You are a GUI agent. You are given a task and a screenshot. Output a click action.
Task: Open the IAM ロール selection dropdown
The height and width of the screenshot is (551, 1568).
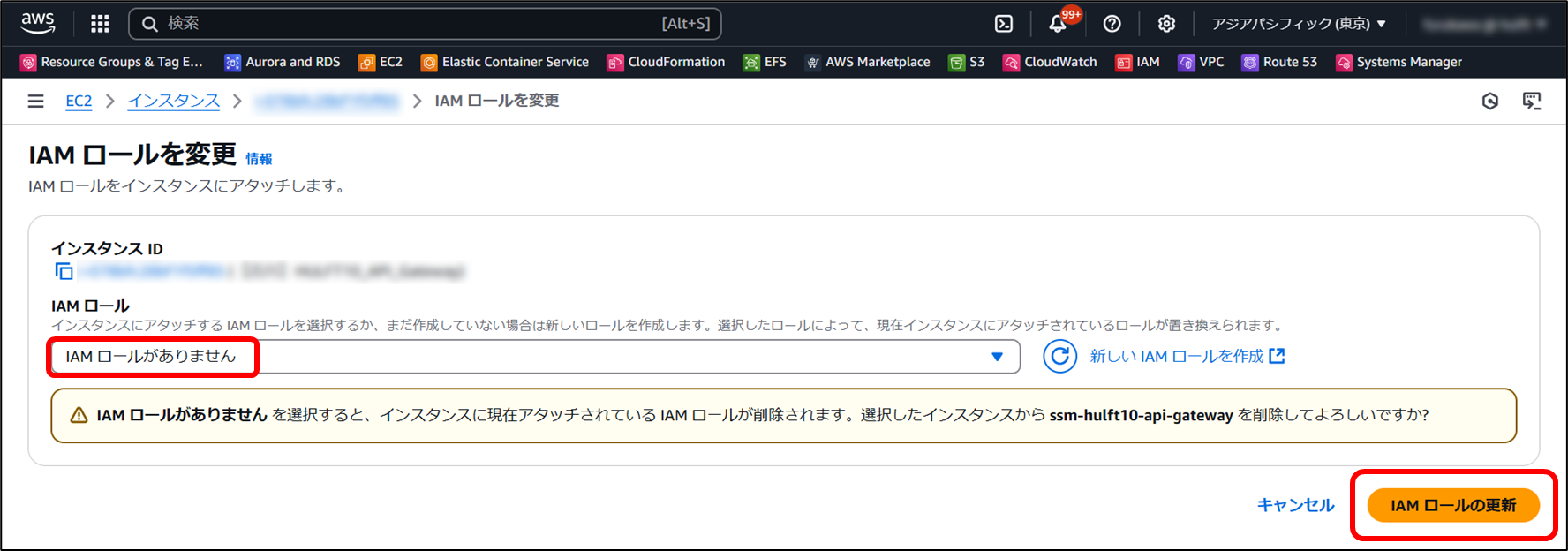coord(535,357)
